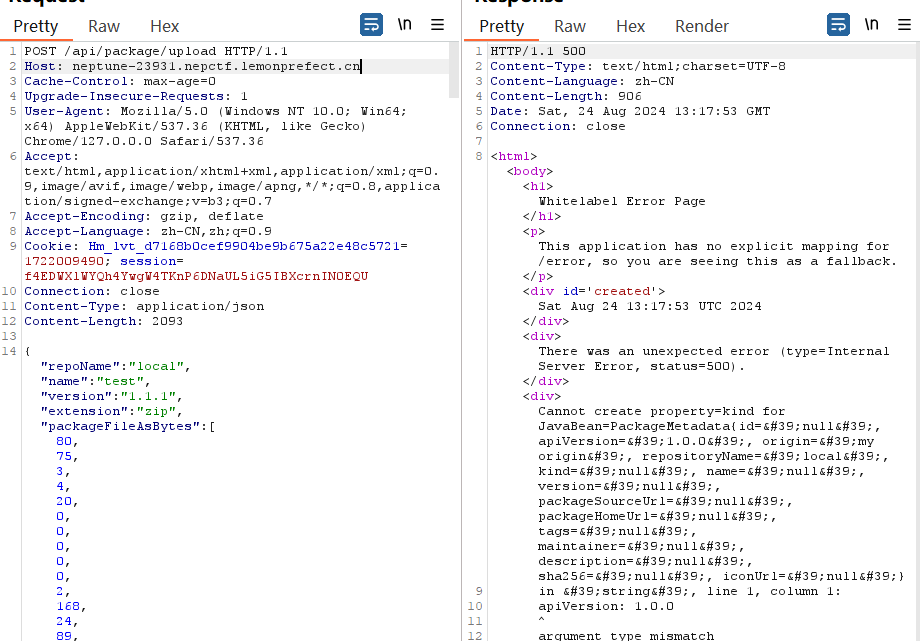This screenshot has width=920, height=641.
Task: Open the Response Render tab
Action: 702,27
